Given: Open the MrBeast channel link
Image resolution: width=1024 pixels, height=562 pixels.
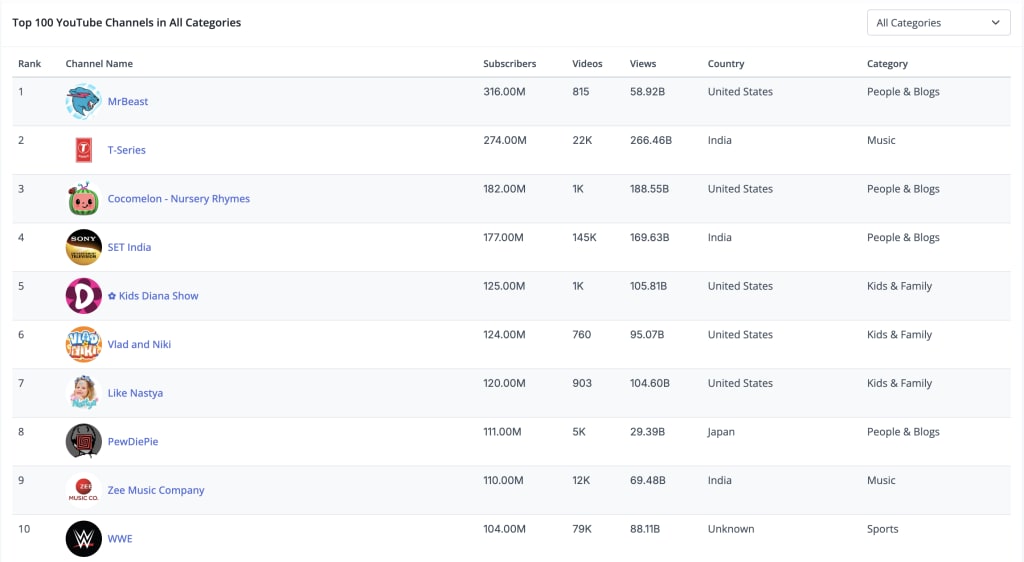Looking at the screenshot, I should (128, 101).
